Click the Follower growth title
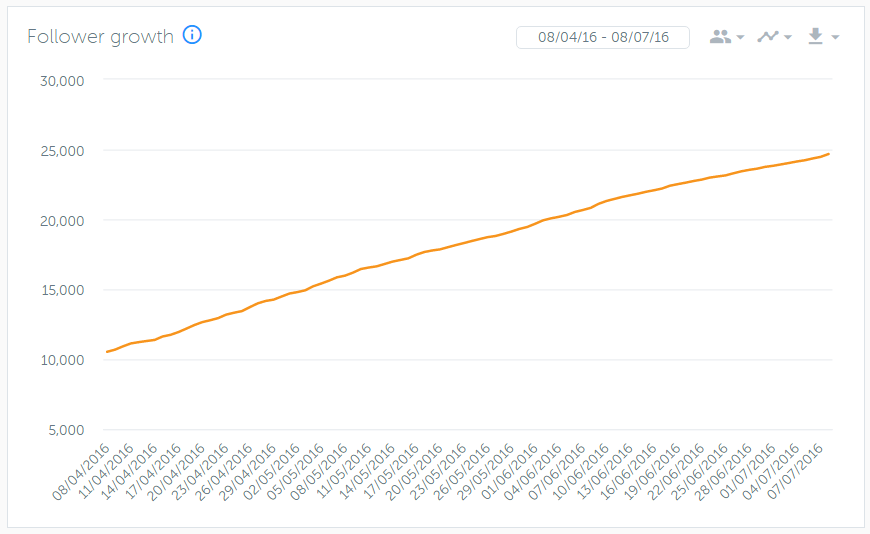Image resolution: width=870 pixels, height=534 pixels. 100,37
